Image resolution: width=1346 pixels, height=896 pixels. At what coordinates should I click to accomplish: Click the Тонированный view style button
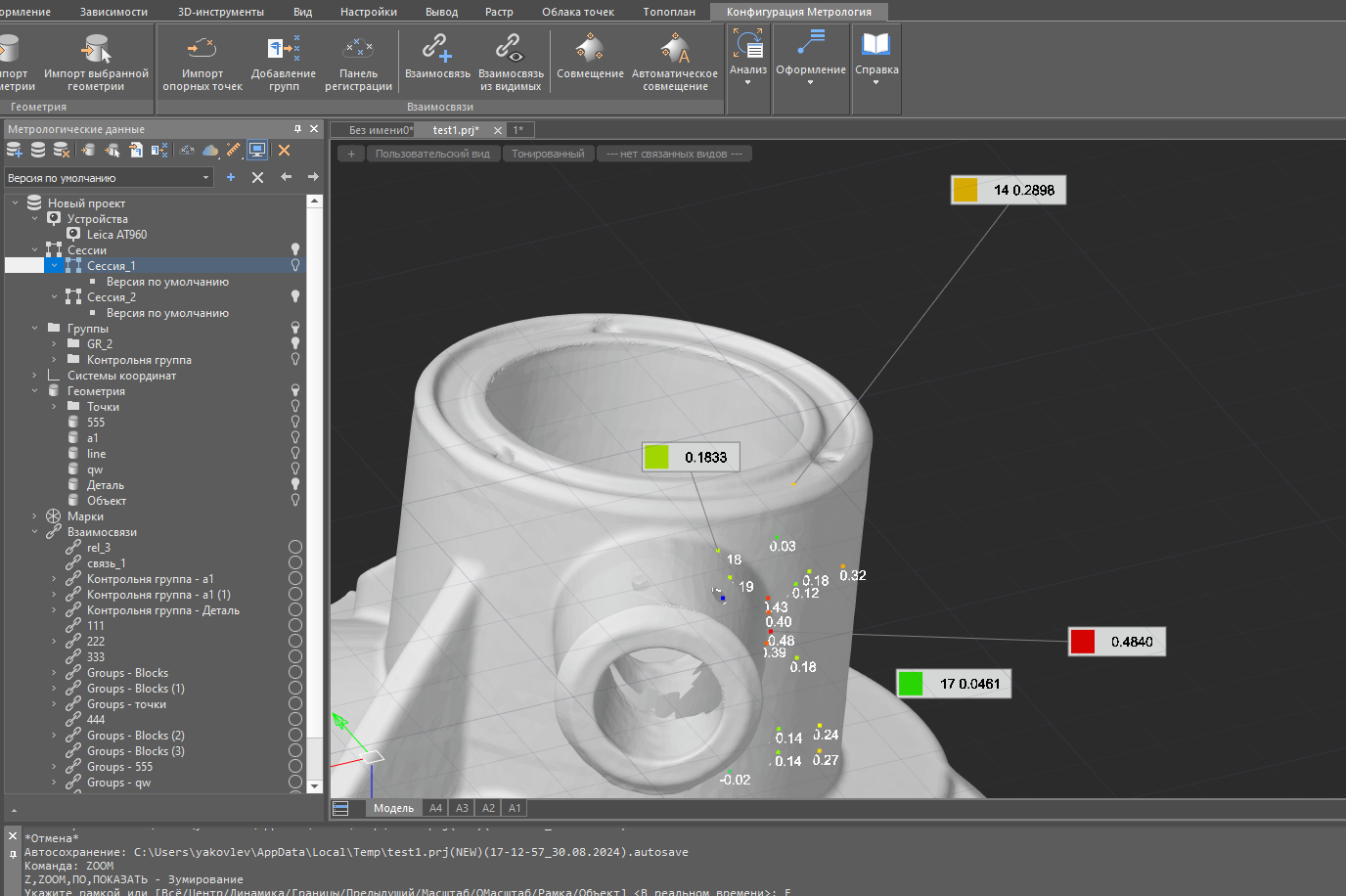547,154
